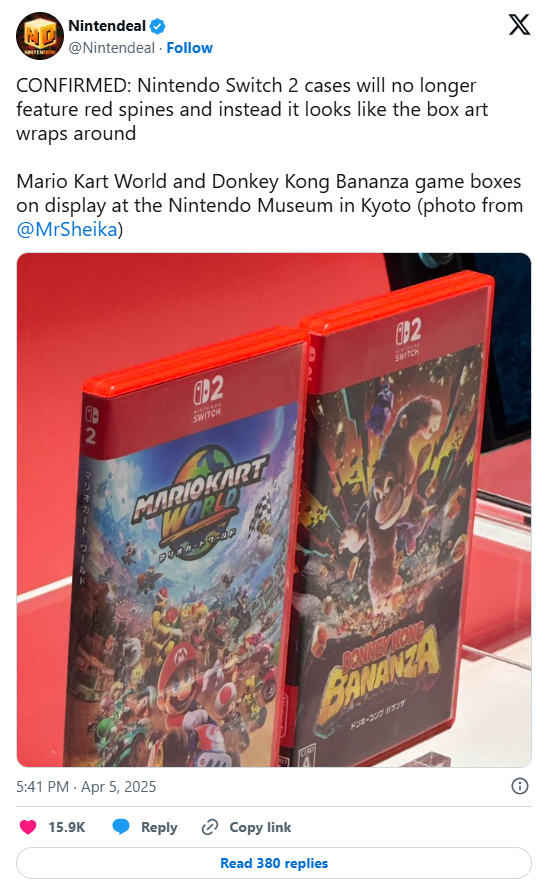
Task: Click the Reply text label
Action: (x=159, y=827)
